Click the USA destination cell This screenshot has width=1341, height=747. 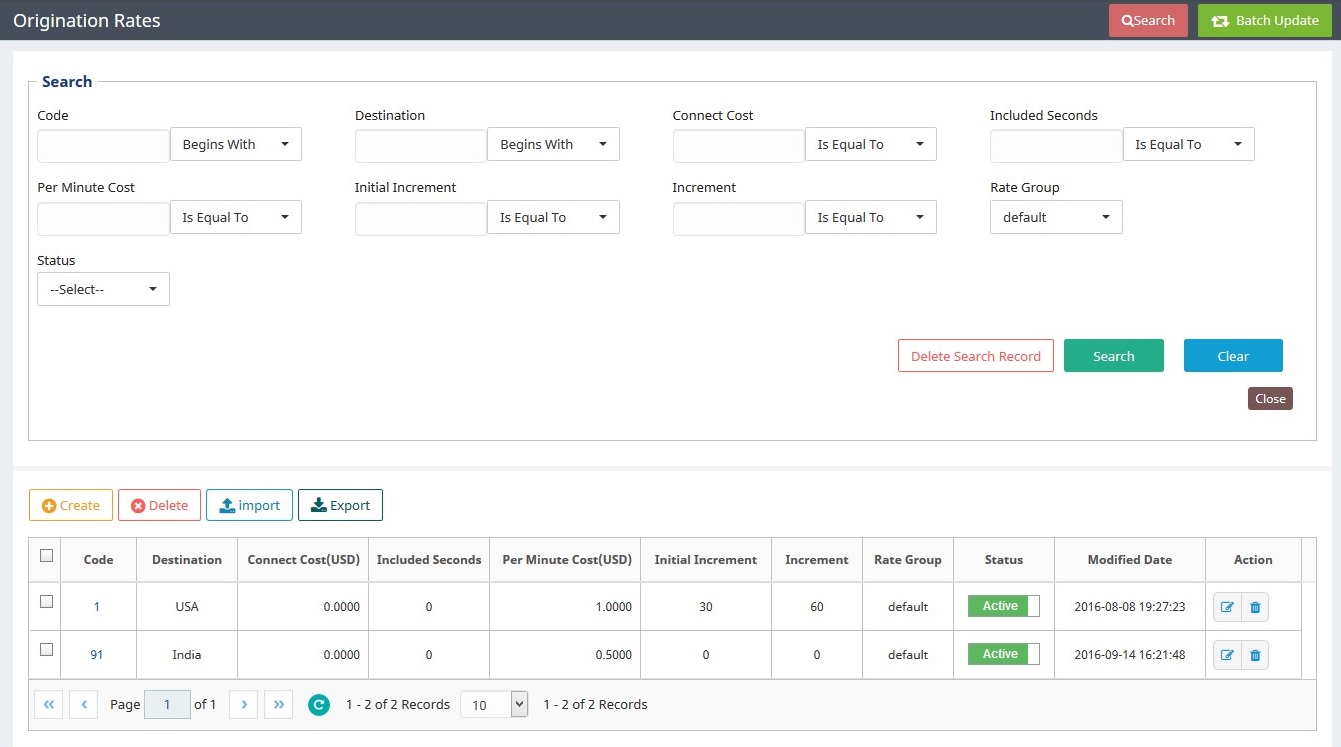pyautogui.click(x=187, y=607)
